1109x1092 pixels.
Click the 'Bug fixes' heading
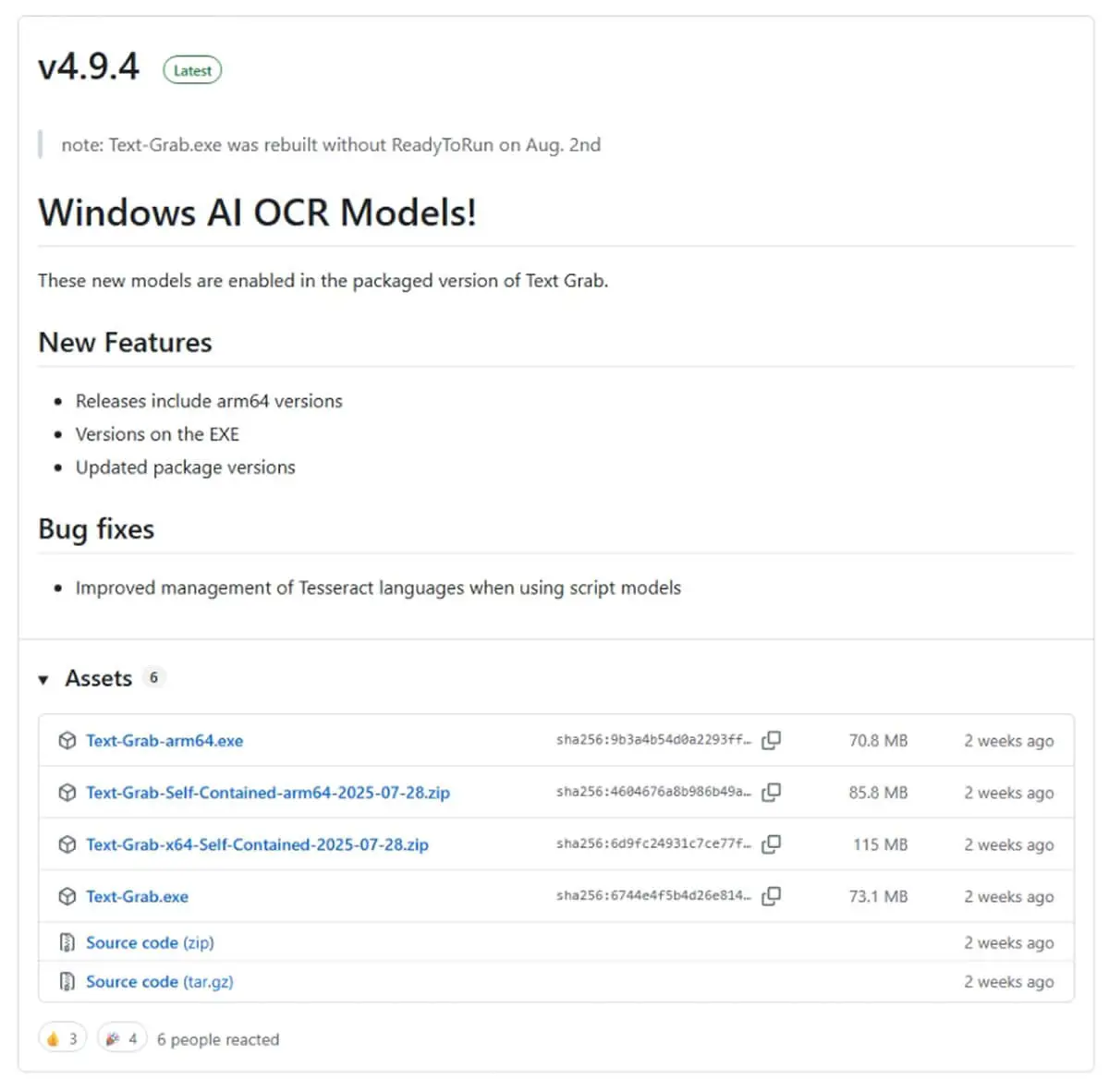pos(96,529)
